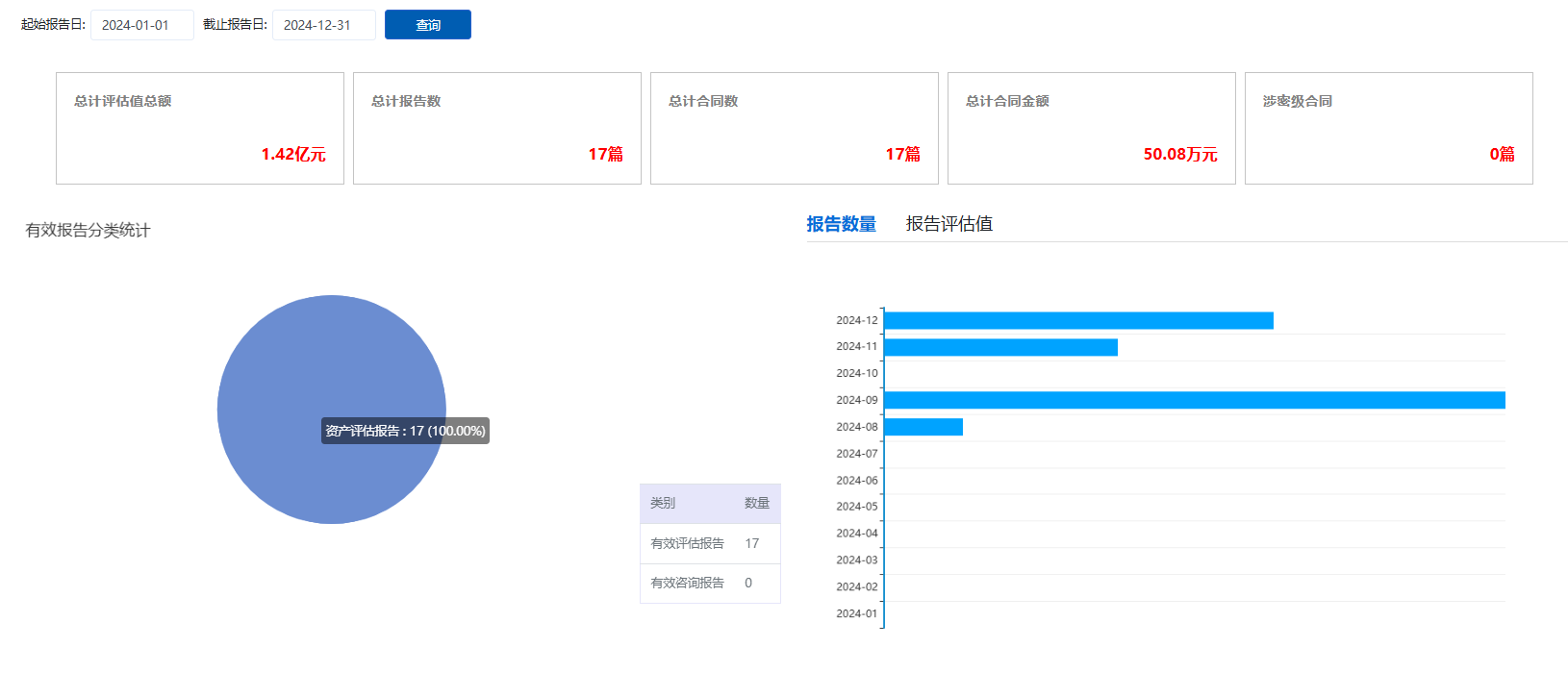Click the 起始报告日 date input field
Viewport: 1568px width, 697px height.
click(141, 25)
